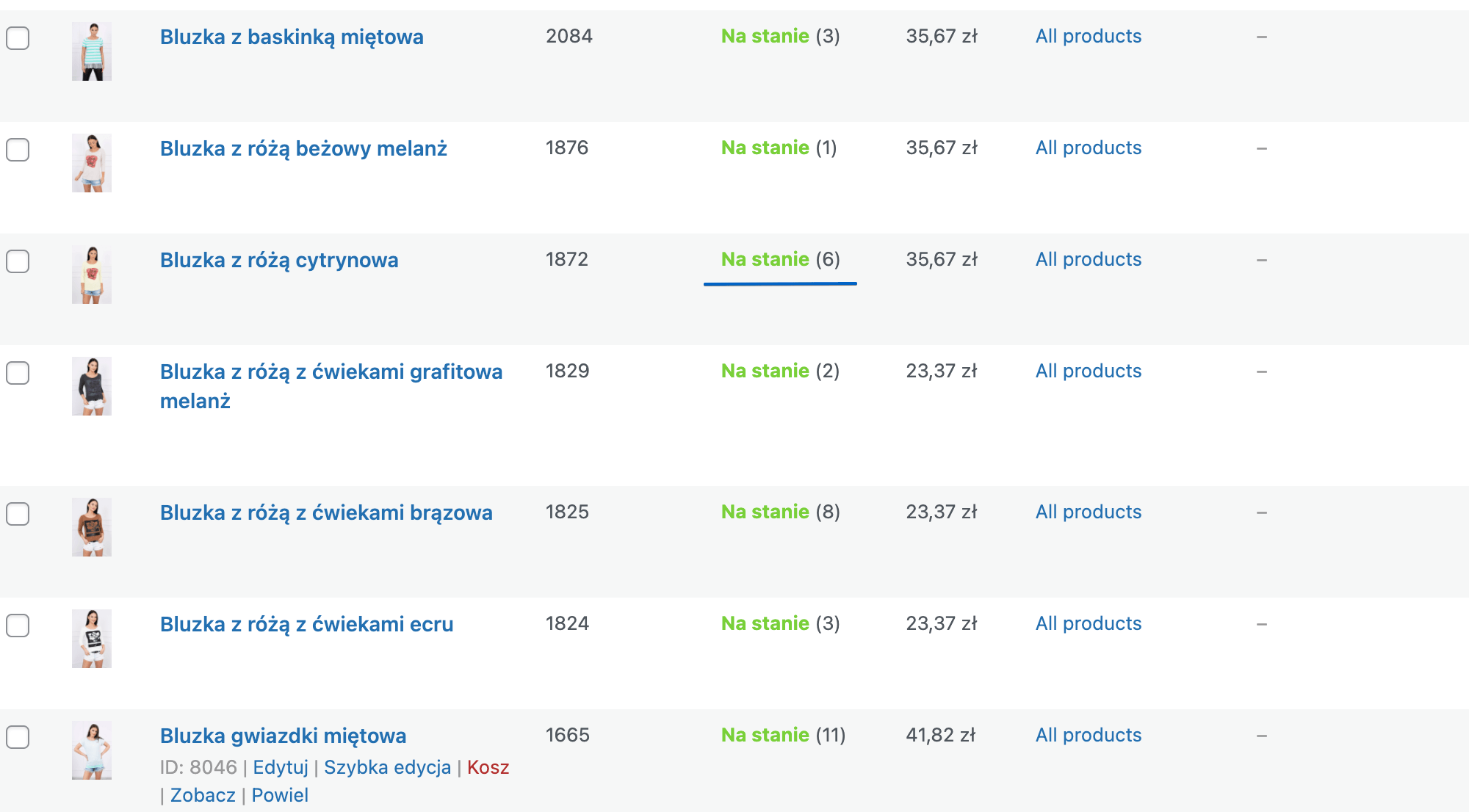The image size is (1469, 812).
Task: Click price of Bluzka z baskinką miętowa
Action: click(x=942, y=36)
